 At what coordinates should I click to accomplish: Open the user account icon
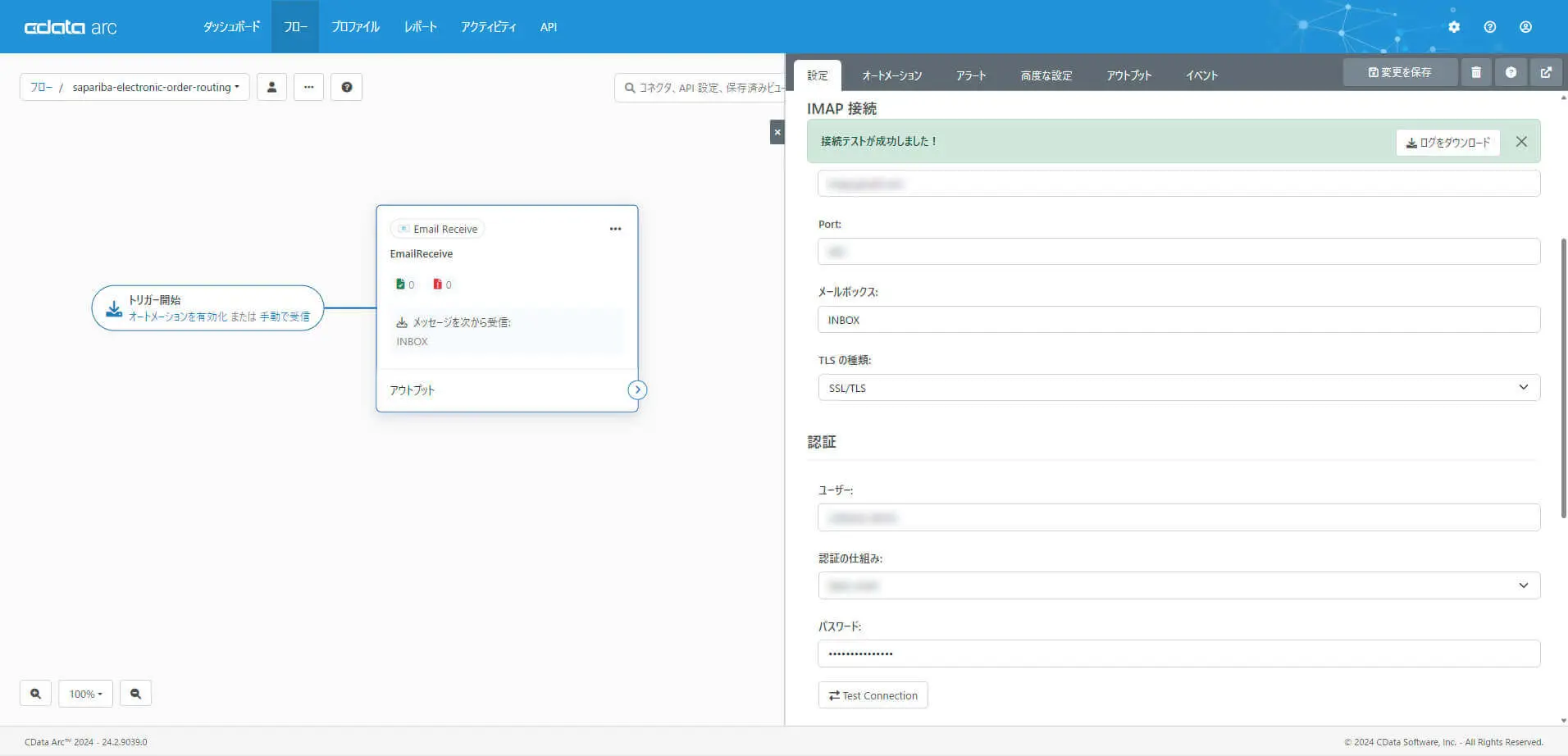click(1525, 27)
